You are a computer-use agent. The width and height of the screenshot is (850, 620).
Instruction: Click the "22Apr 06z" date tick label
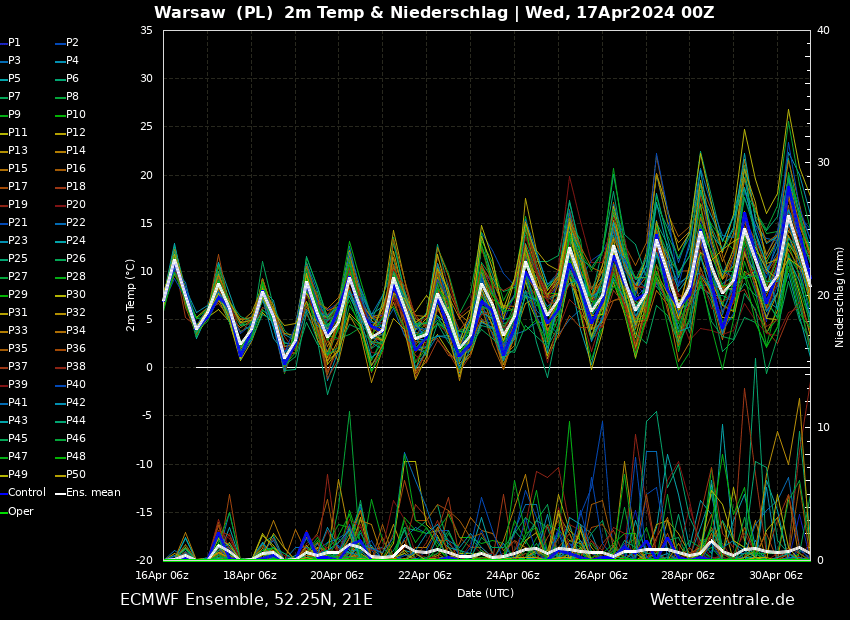click(x=425, y=576)
